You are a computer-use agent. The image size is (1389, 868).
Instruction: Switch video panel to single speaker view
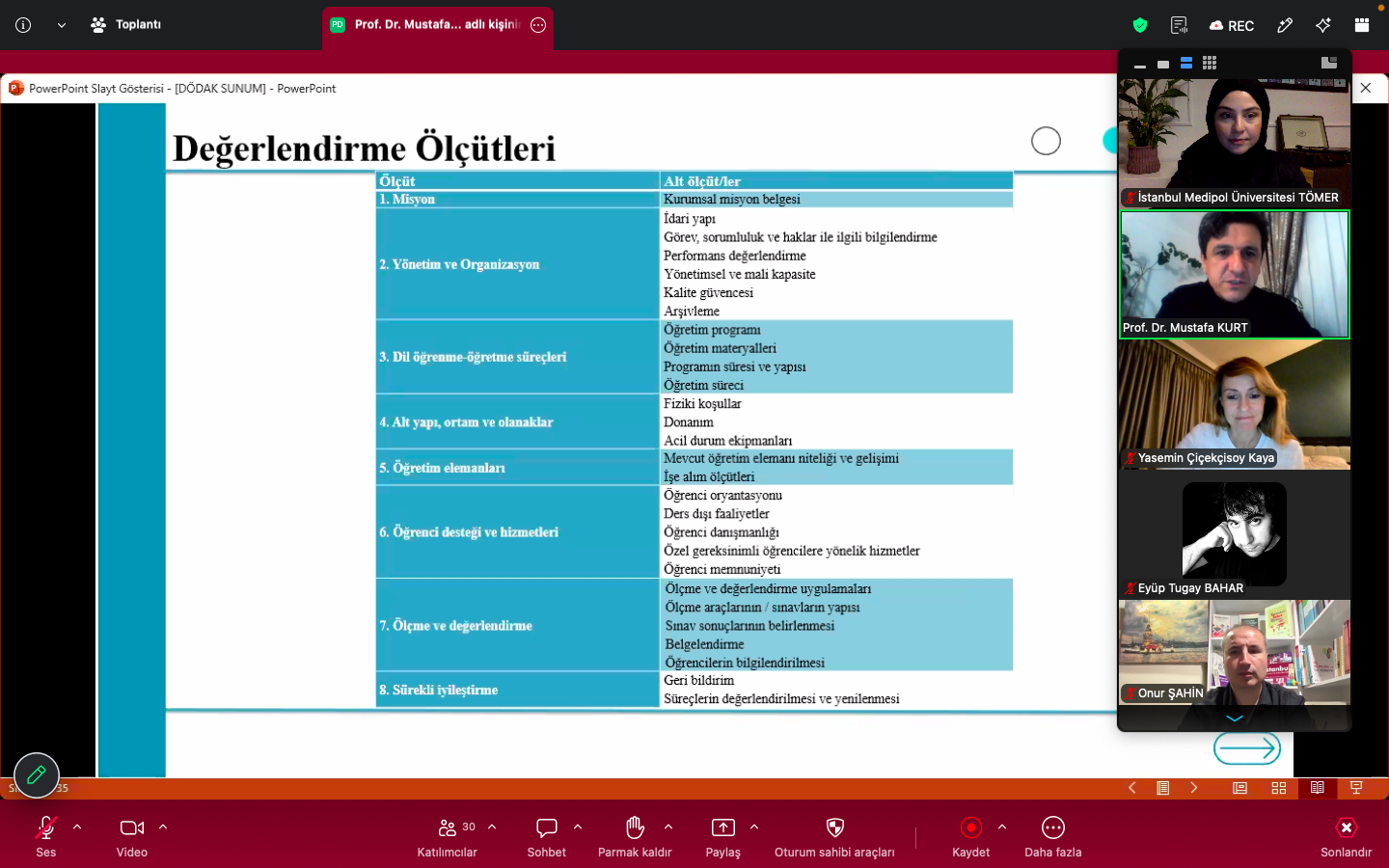tap(1163, 65)
